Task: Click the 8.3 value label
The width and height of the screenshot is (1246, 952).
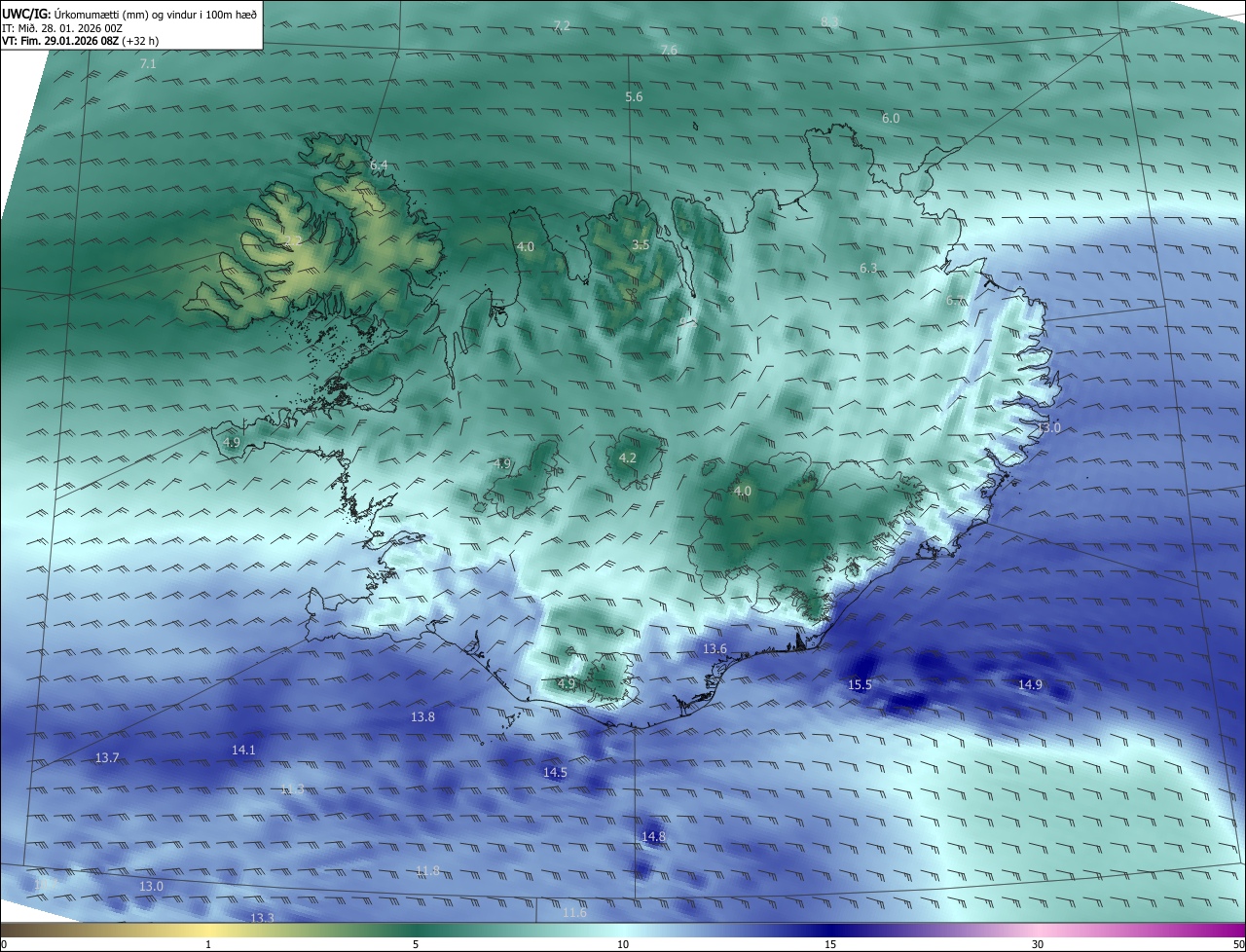Action: [829, 21]
